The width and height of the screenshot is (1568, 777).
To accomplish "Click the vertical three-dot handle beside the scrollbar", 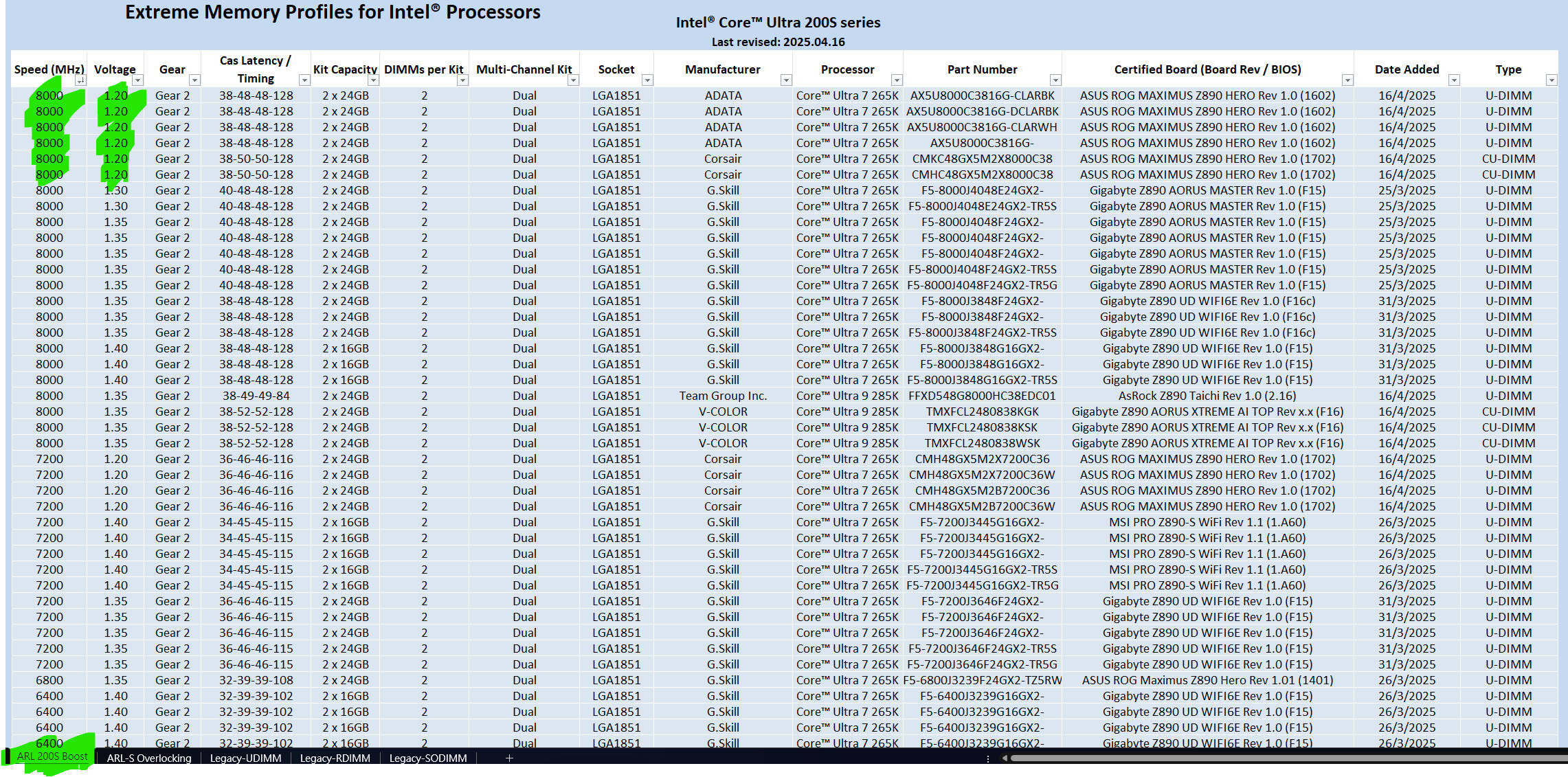I will pyautogui.click(x=987, y=759).
